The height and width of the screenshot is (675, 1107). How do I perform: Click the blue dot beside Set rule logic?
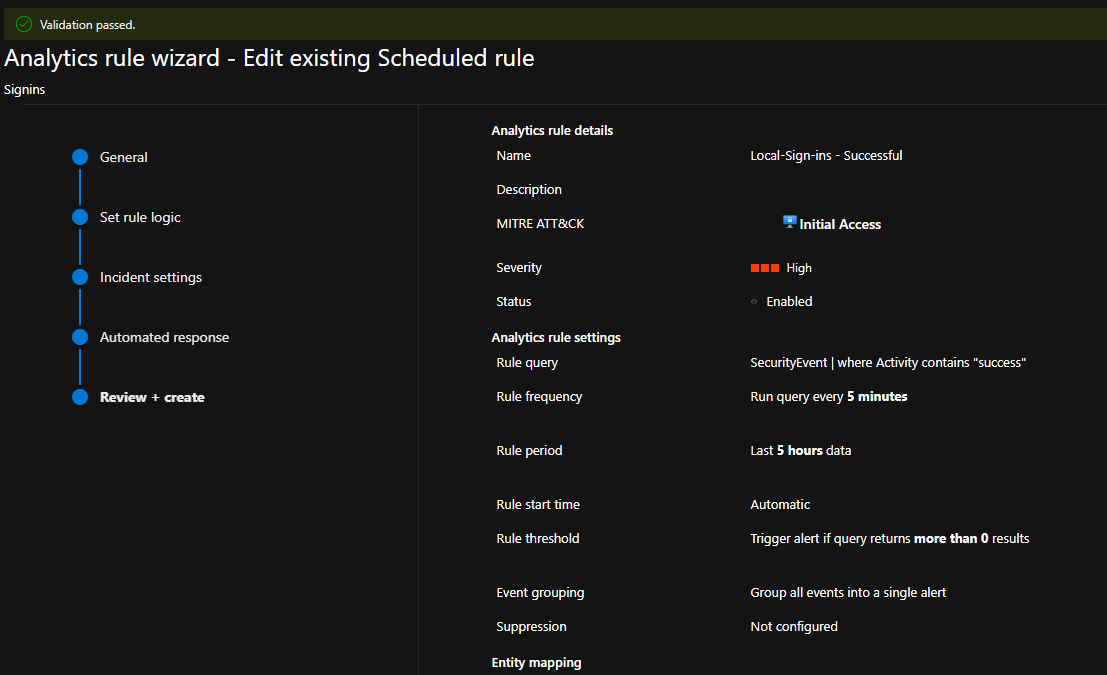click(x=80, y=217)
